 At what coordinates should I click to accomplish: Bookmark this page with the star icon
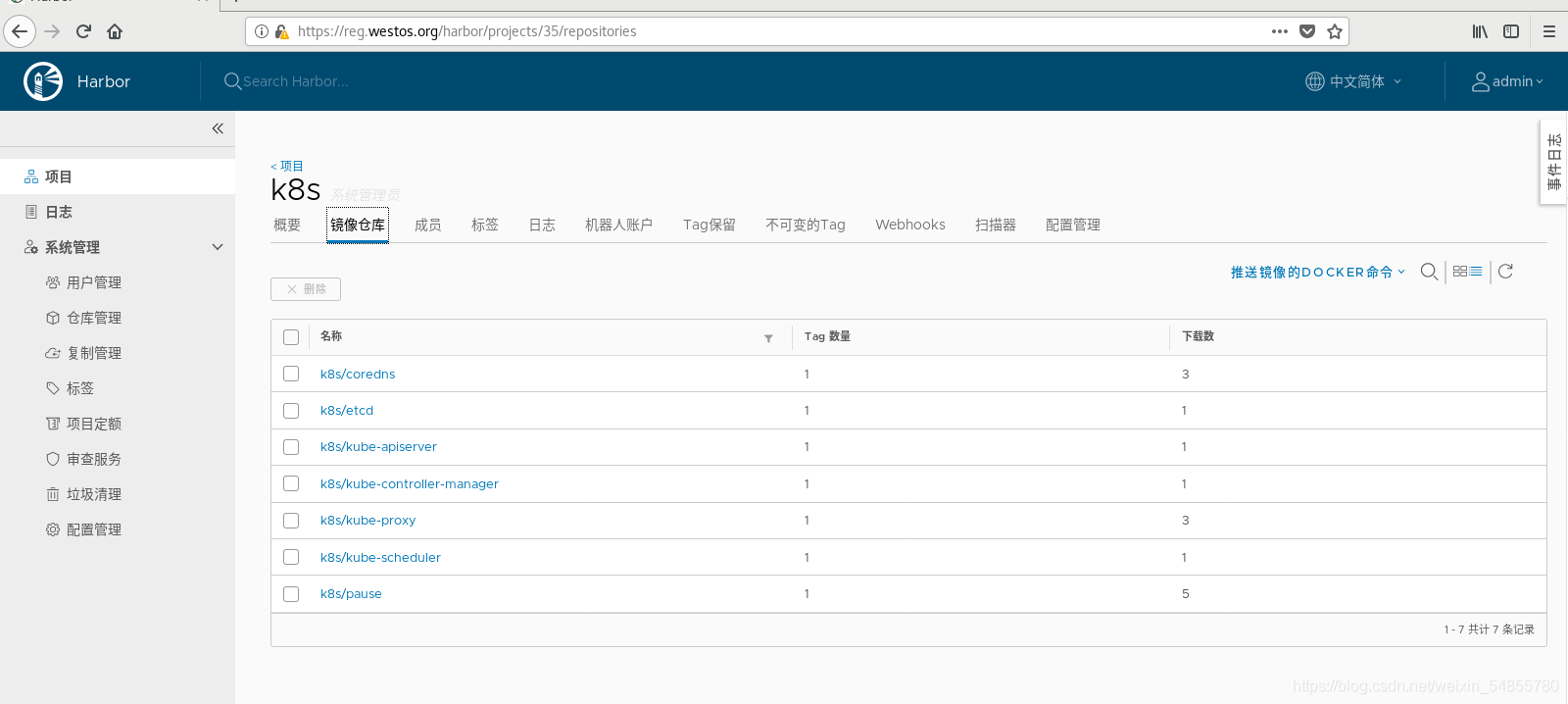pyautogui.click(x=1335, y=31)
